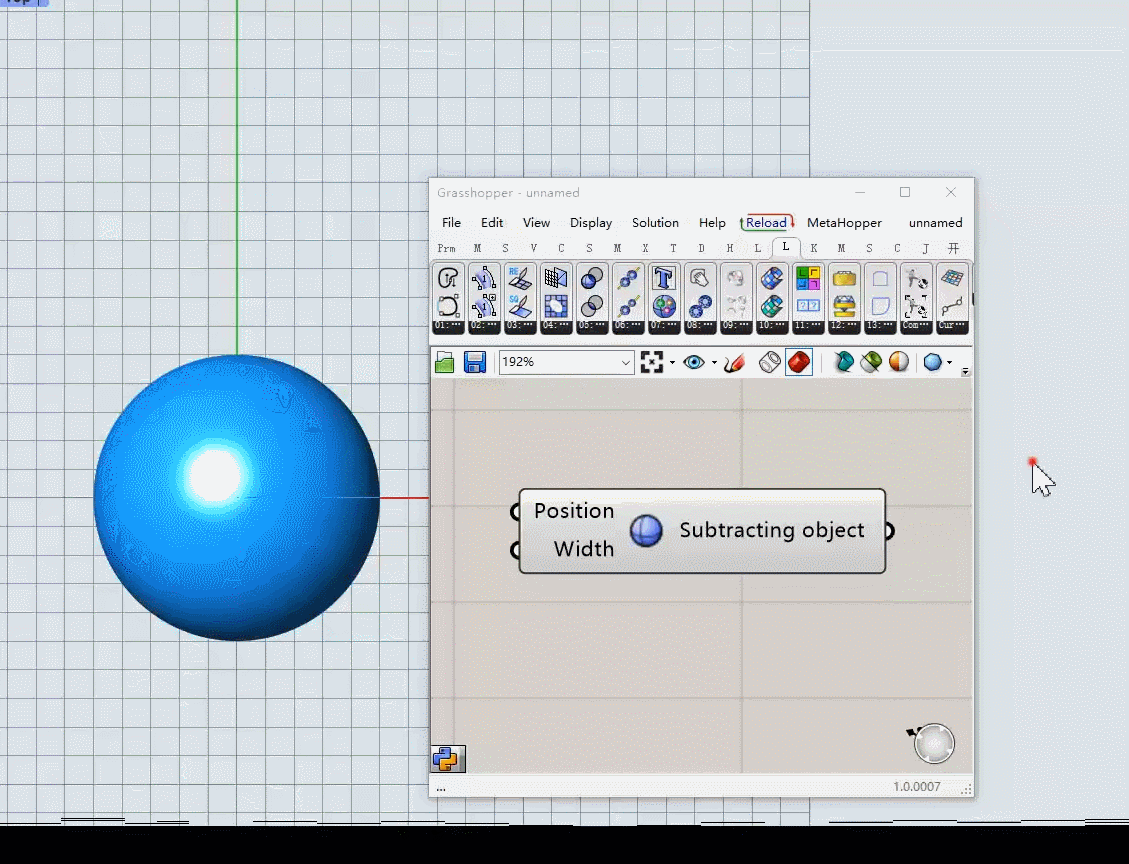1129x864 pixels.
Task: Switch to the K component tab
Action: pos(814,248)
